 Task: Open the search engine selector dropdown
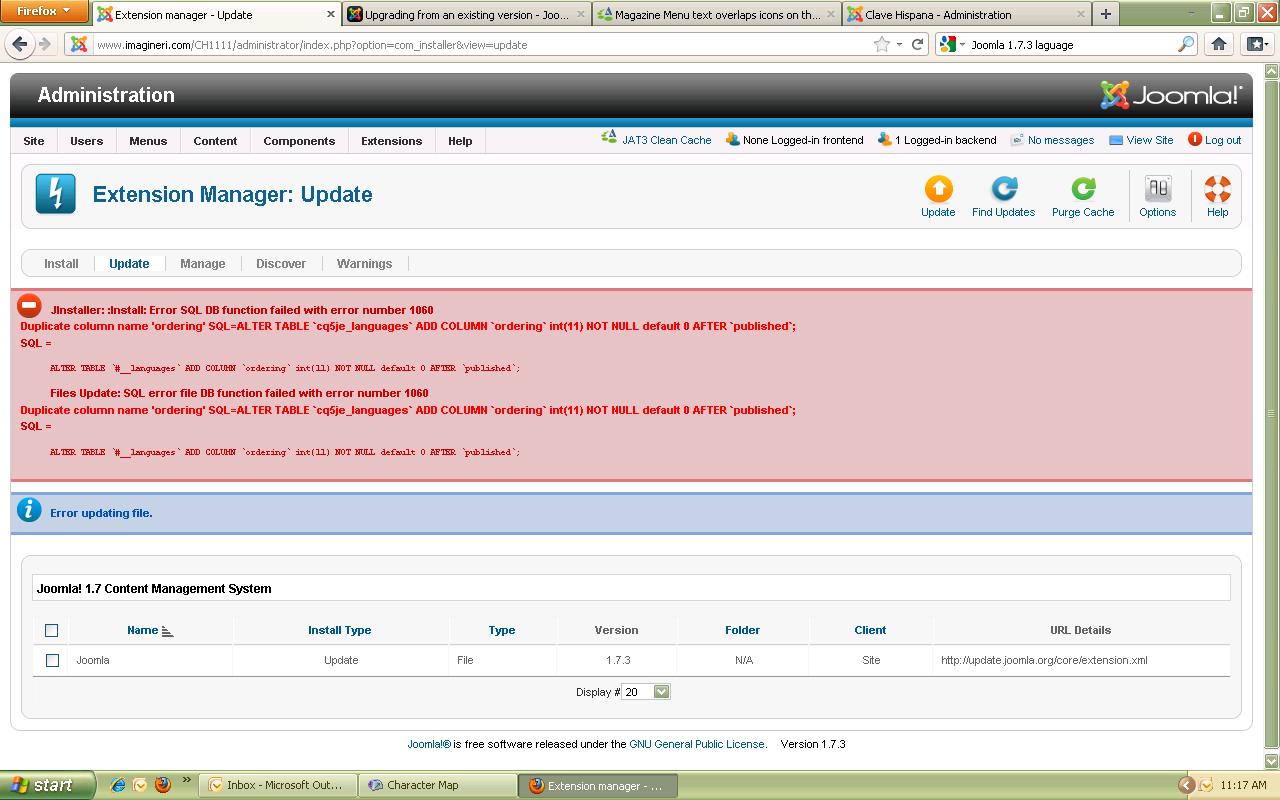click(961, 44)
